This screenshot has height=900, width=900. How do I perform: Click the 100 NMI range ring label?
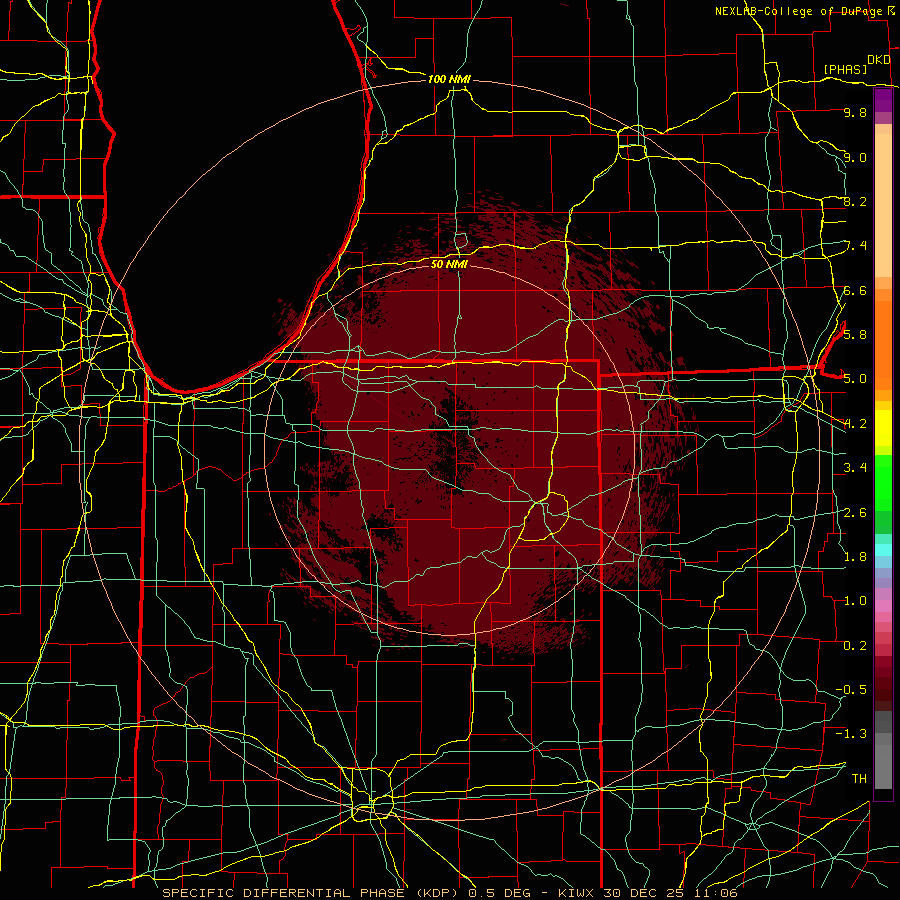(449, 79)
